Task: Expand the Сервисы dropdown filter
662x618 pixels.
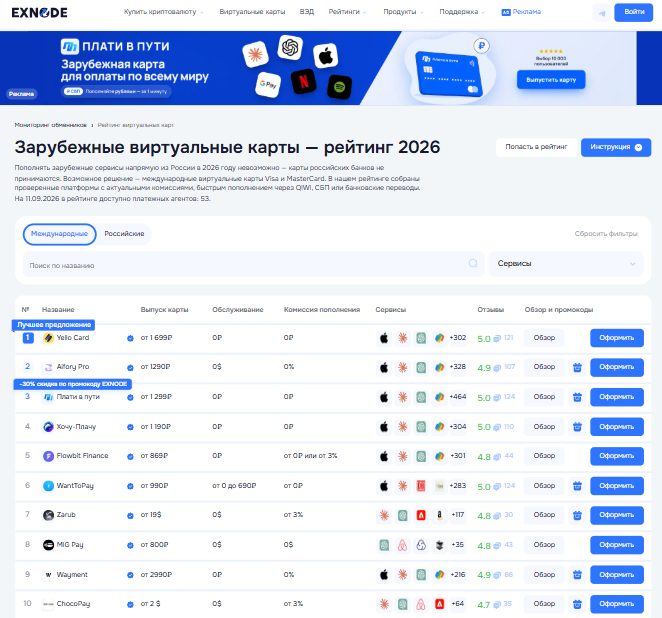Action: click(x=566, y=264)
